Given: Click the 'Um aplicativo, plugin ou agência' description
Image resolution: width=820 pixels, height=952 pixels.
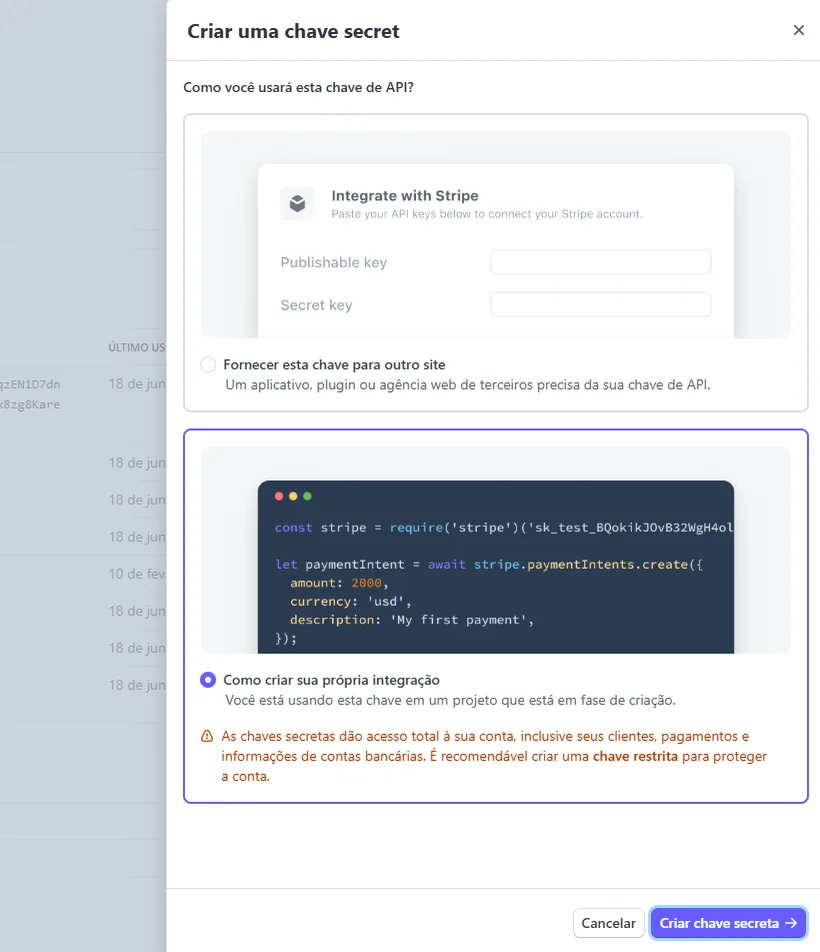Looking at the screenshot, I should 467,385.
